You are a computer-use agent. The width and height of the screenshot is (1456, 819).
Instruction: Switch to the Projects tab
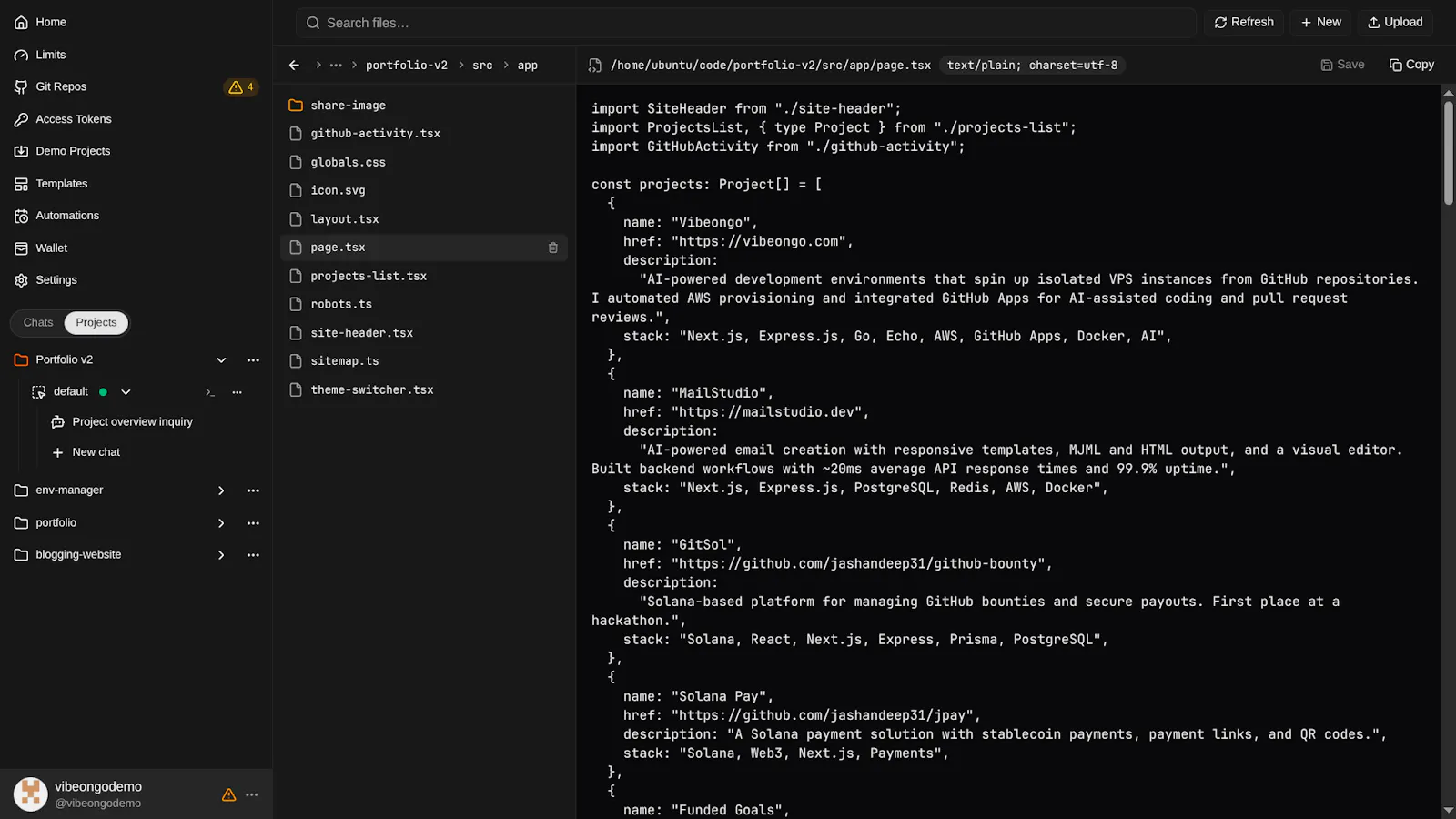(x=96, y=323)
